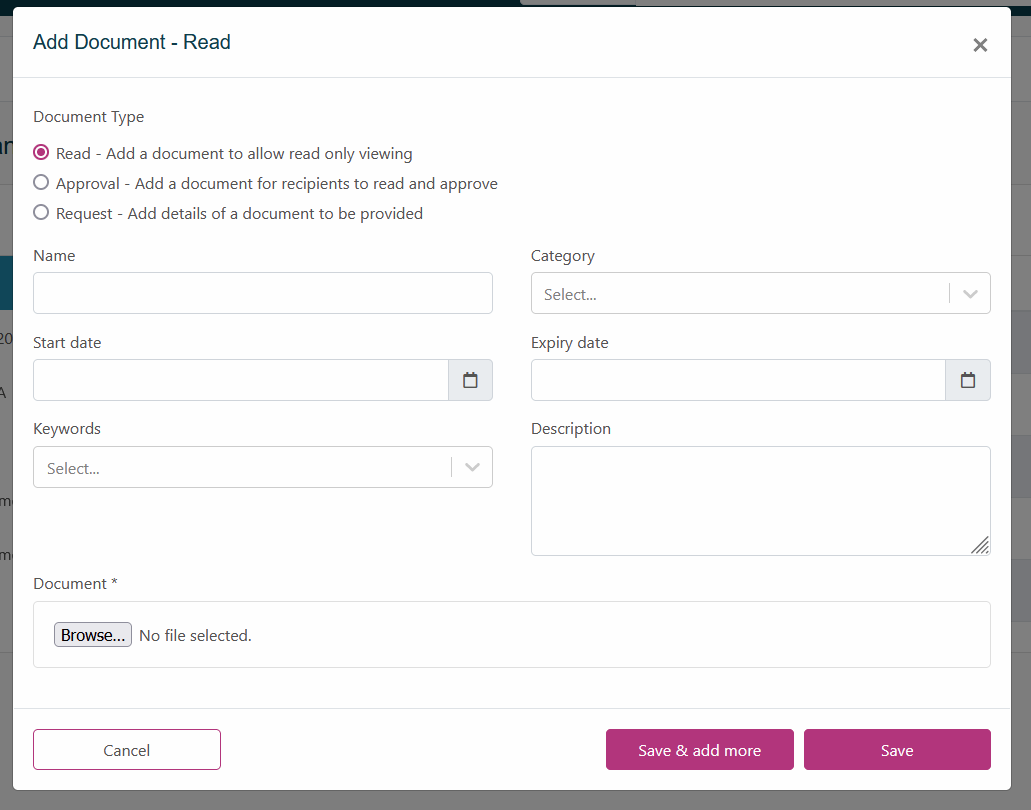
Task: Grab the Description textarea resize handle
Action: [981, 546]
